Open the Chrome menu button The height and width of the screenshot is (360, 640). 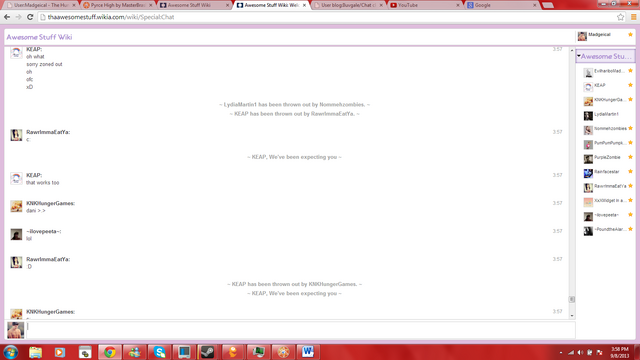[x=633, y=17]
